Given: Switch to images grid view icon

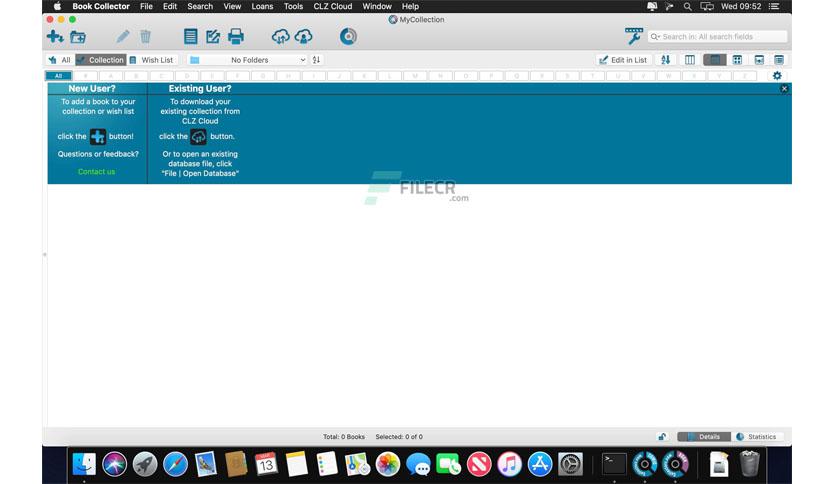Looking at the screenshot, I should pyautogui.click(x=737, y=60).
